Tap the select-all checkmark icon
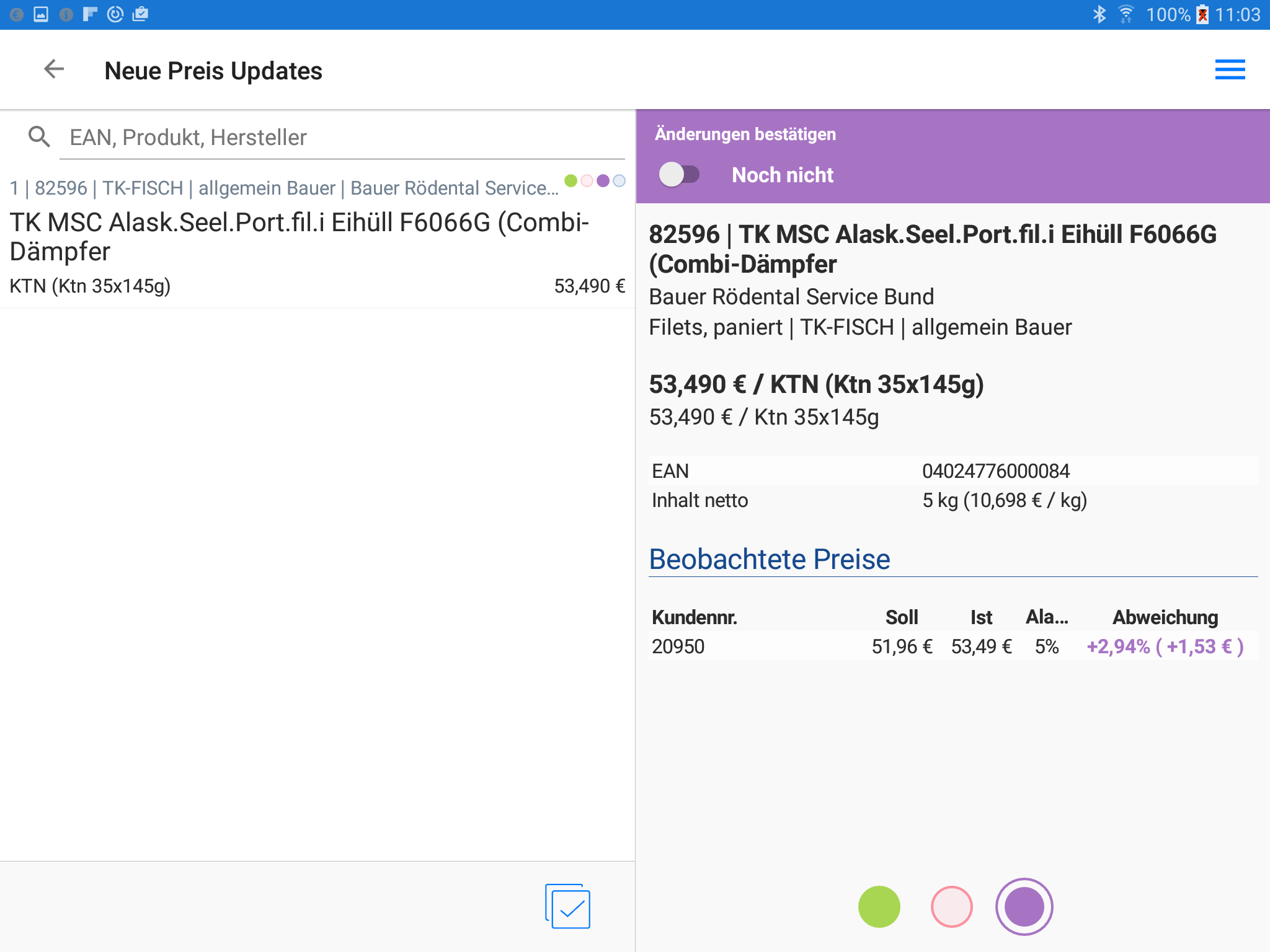The width and height of the screenshot is (1270, 952). tap(567, 906)
